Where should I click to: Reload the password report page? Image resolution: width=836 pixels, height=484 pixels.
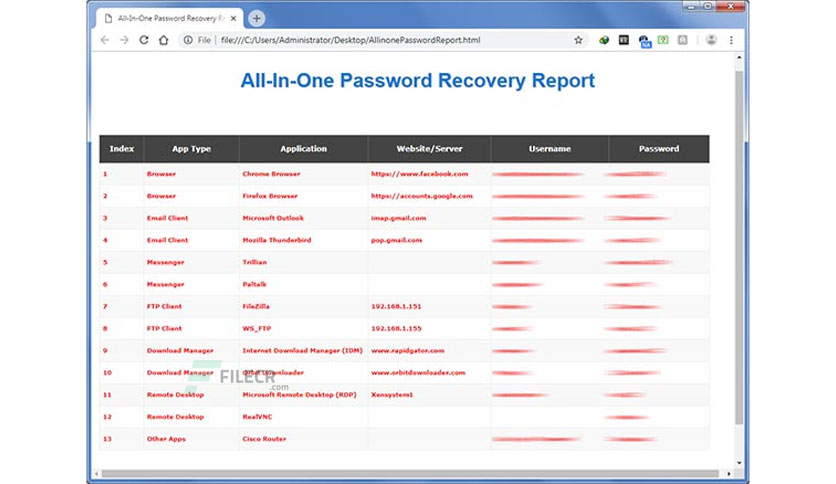[144, 40]
